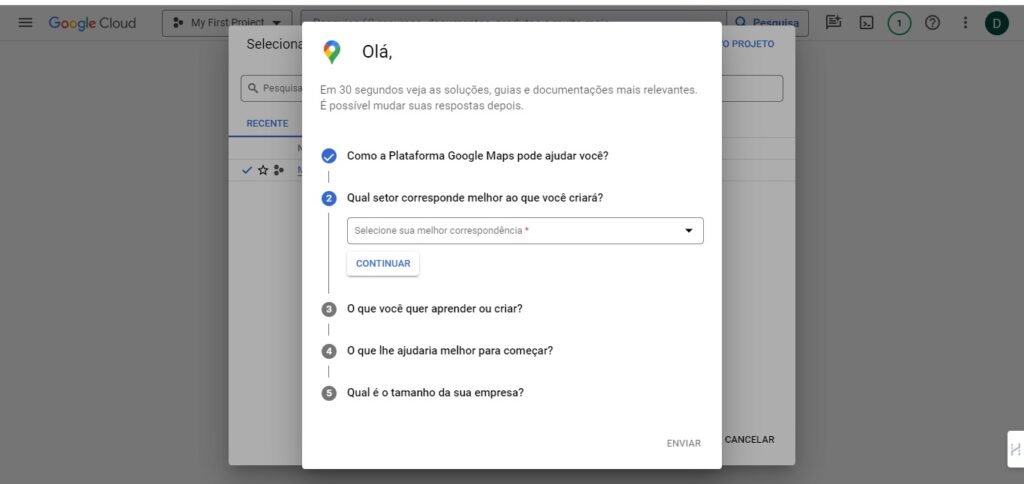This screenshot has width=1024, height=484.
Task: Click the CANCELAR button
Action: click(x=749, y=440)
